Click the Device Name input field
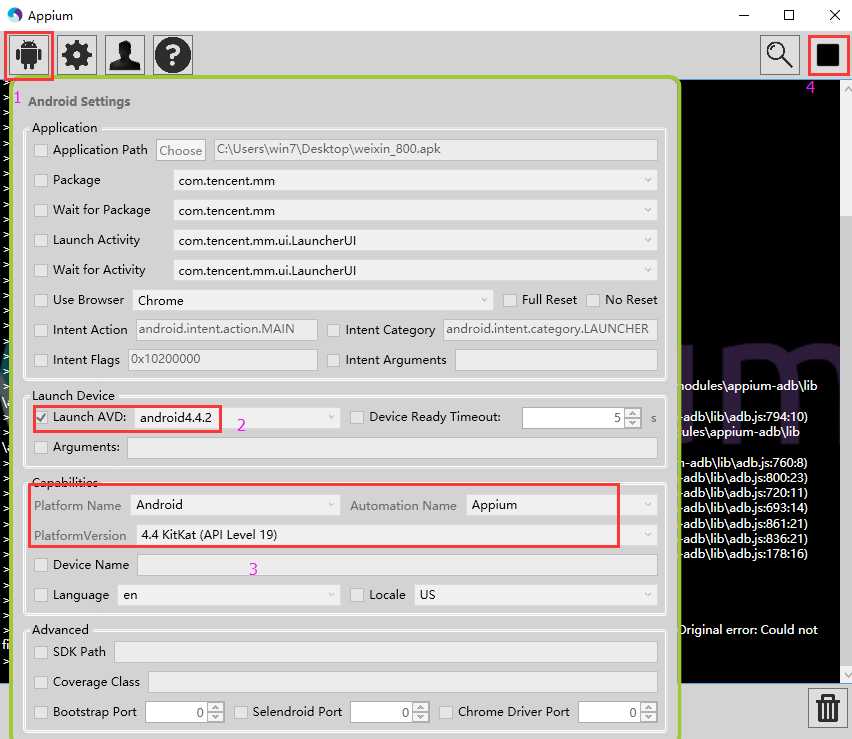 pos(397,565)
